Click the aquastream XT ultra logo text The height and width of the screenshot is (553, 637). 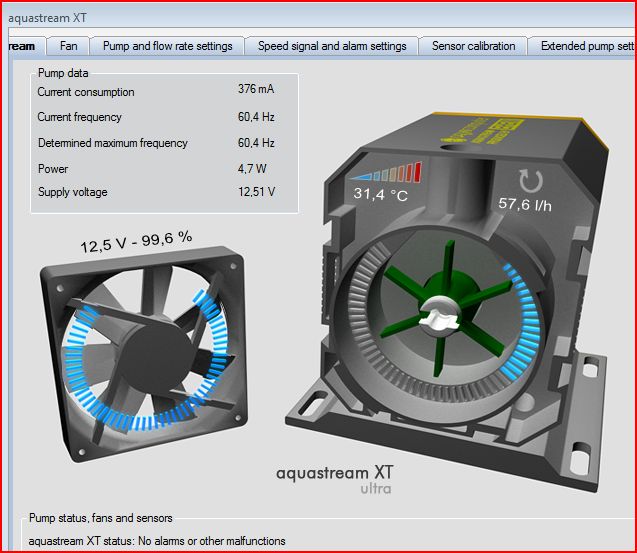coord(335,479)
